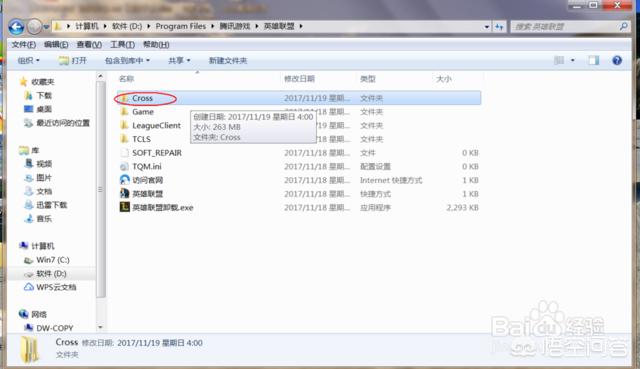The width and height of the screenshot is (640, 369).
Task: Open the 工具(T) menu
Action: click(122, 44)
